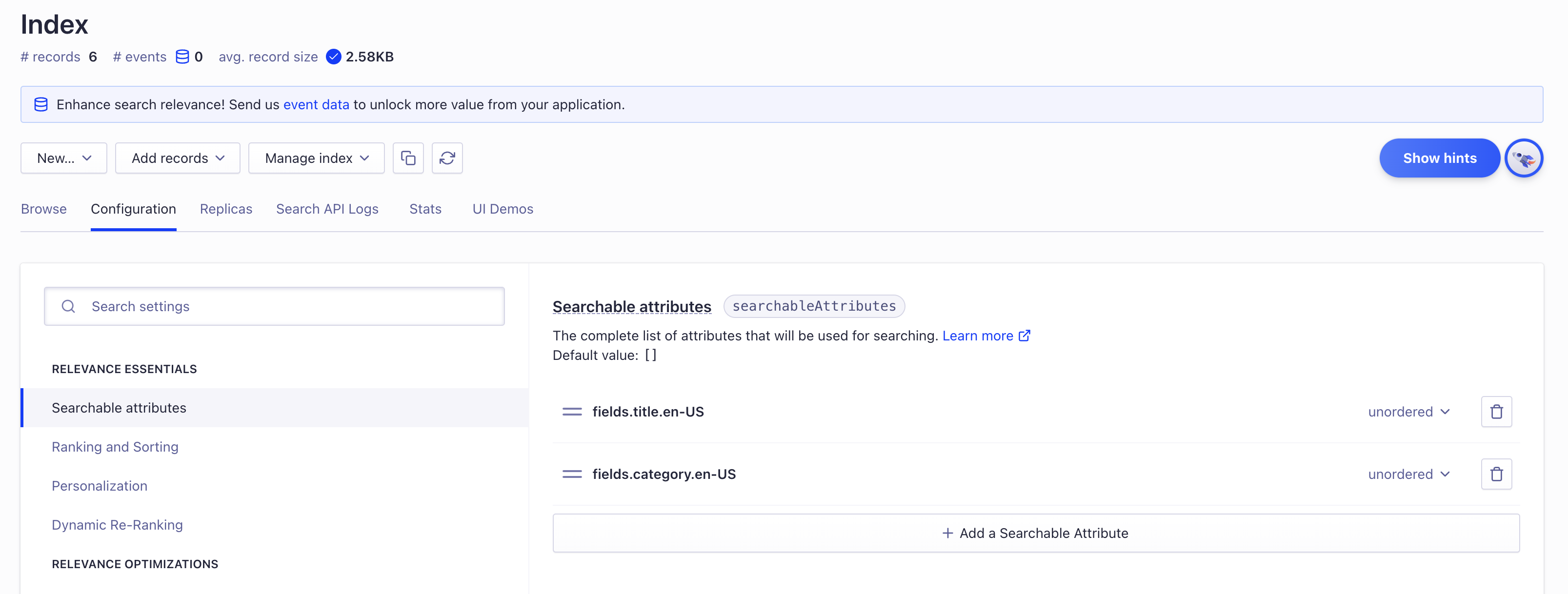The width and height of the screenshot is (1568, 594).
Task: Click the Search settings input field
Action: coord(275,306)
